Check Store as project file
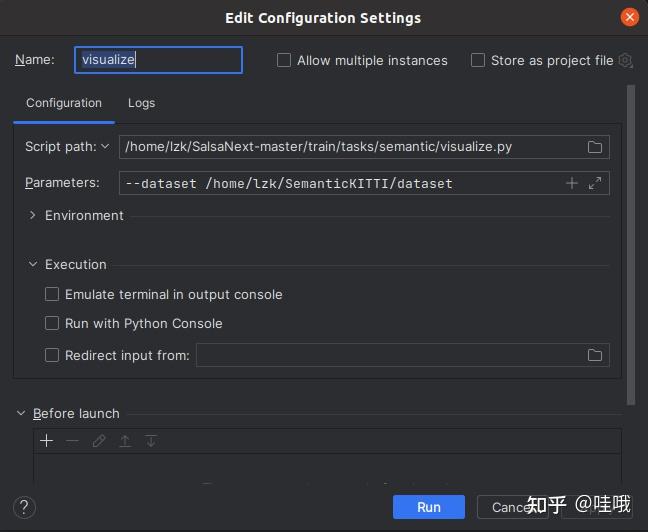The height and width of the screenshot is (532, 648). (x=478, y=60)
